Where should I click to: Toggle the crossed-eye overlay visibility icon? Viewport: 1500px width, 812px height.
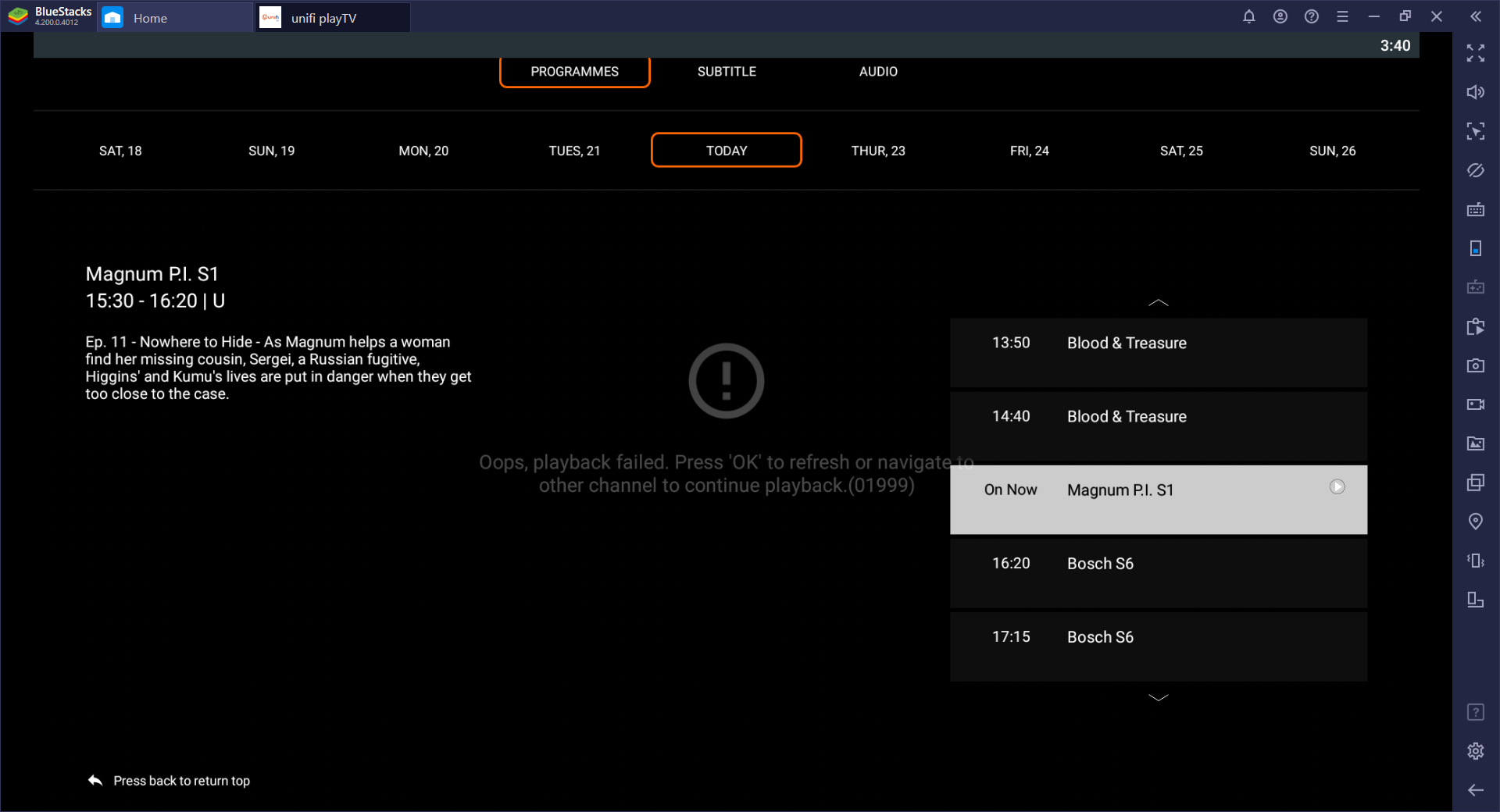pos(1476,170)
